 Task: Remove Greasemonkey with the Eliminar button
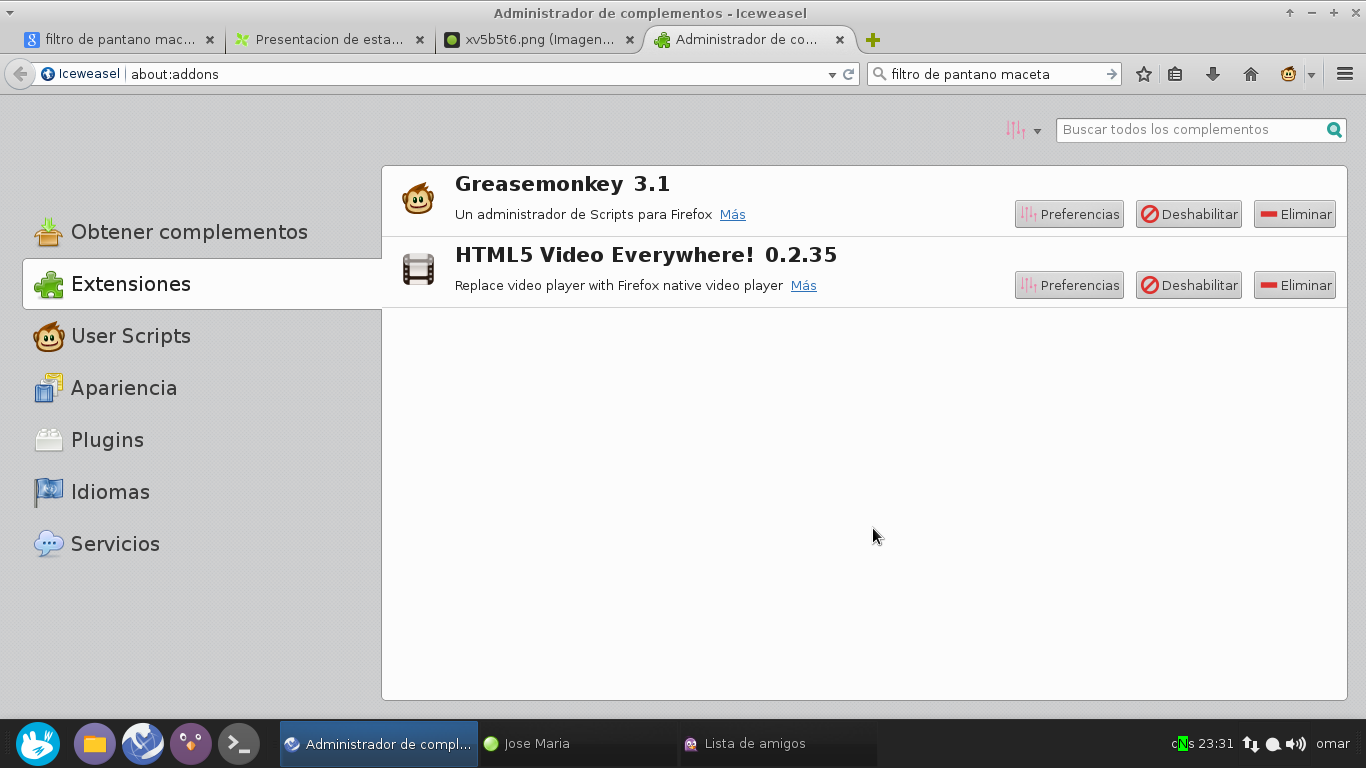1295,214
